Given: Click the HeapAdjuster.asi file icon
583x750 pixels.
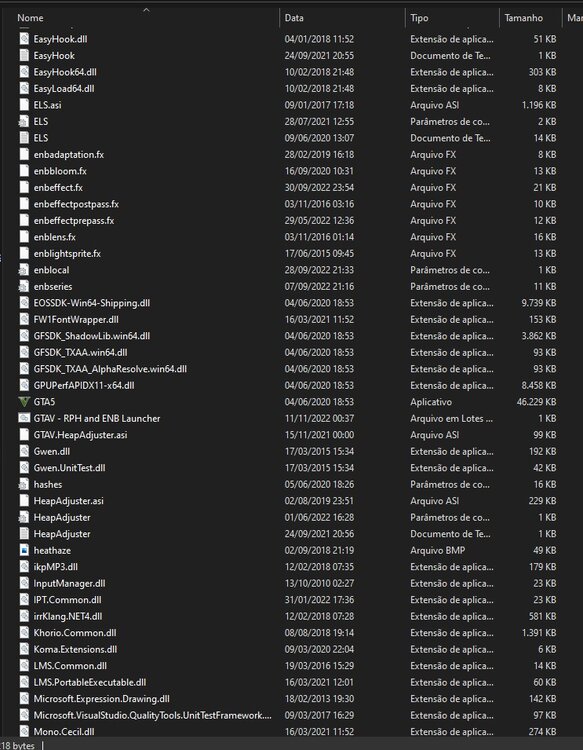Looking at the screenshot, I should click(x=24, y=501).
